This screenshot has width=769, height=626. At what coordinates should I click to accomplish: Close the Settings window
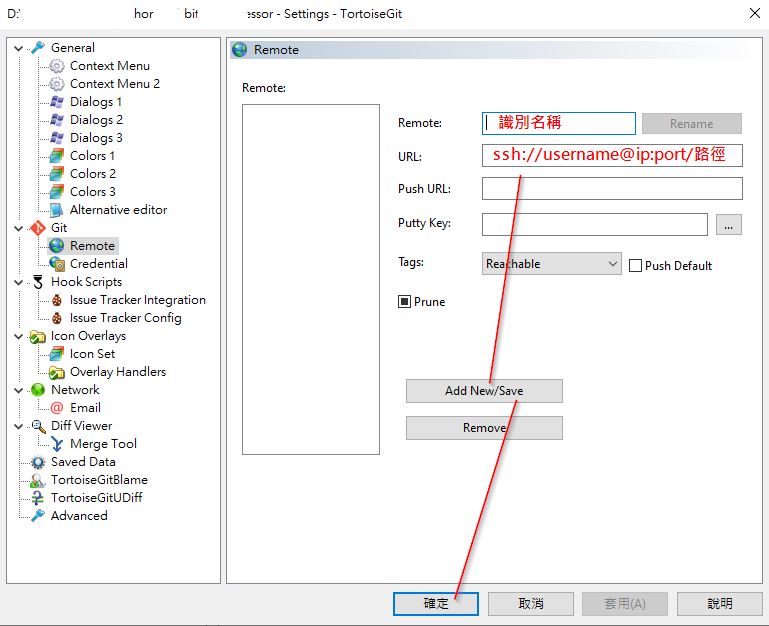click(755, 13)
